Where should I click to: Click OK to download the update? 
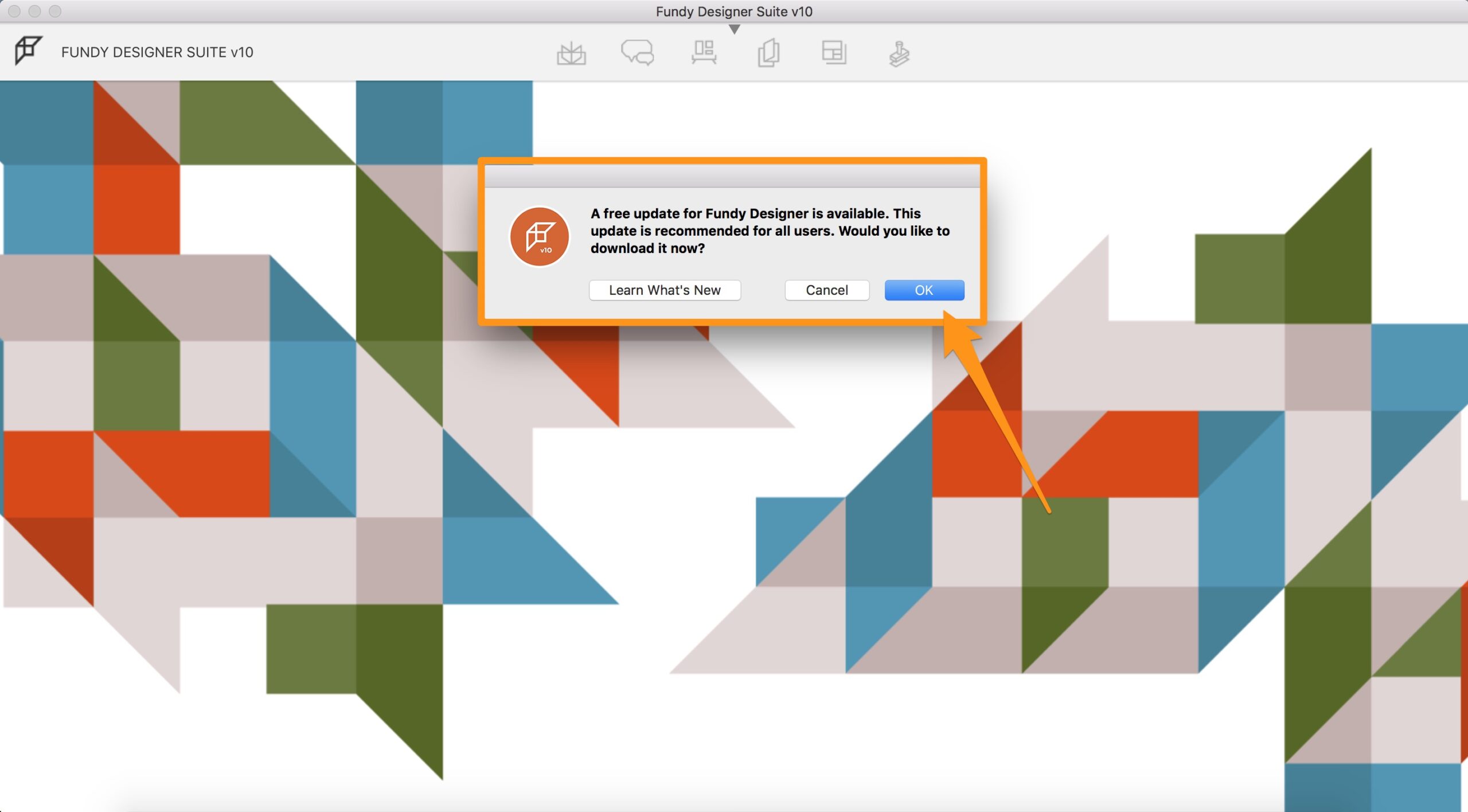pyautogui.click(x=922, y=289)
